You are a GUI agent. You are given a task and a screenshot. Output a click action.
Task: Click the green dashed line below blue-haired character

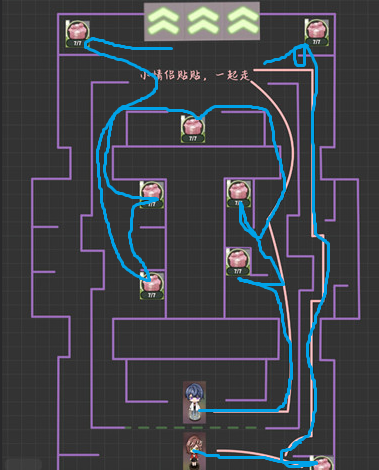pos(191,427)
